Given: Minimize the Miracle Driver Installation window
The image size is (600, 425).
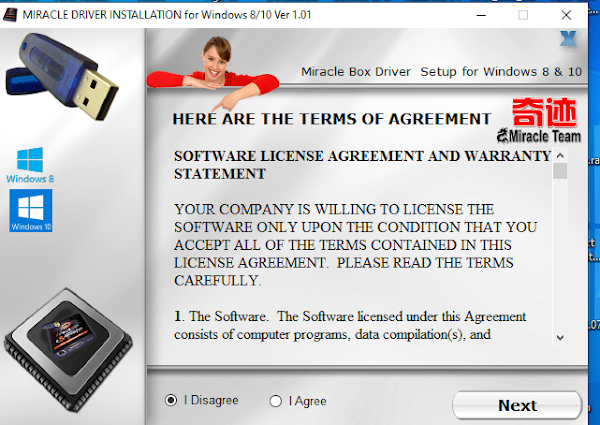Looking at the screenshot, I should click(x=481, y=15).
